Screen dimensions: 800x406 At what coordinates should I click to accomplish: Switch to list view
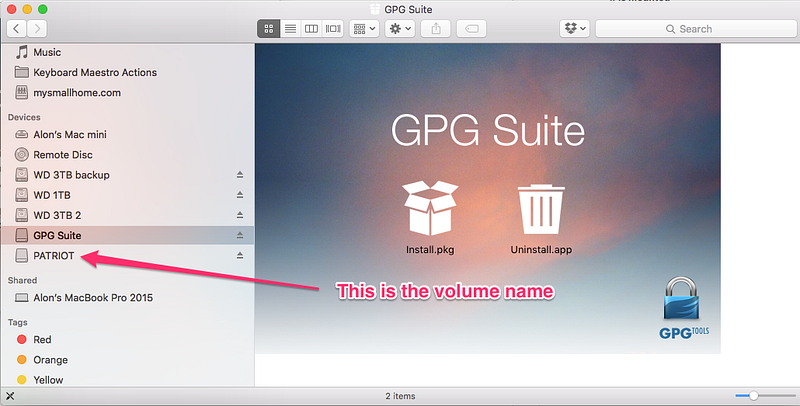(290, 29)
